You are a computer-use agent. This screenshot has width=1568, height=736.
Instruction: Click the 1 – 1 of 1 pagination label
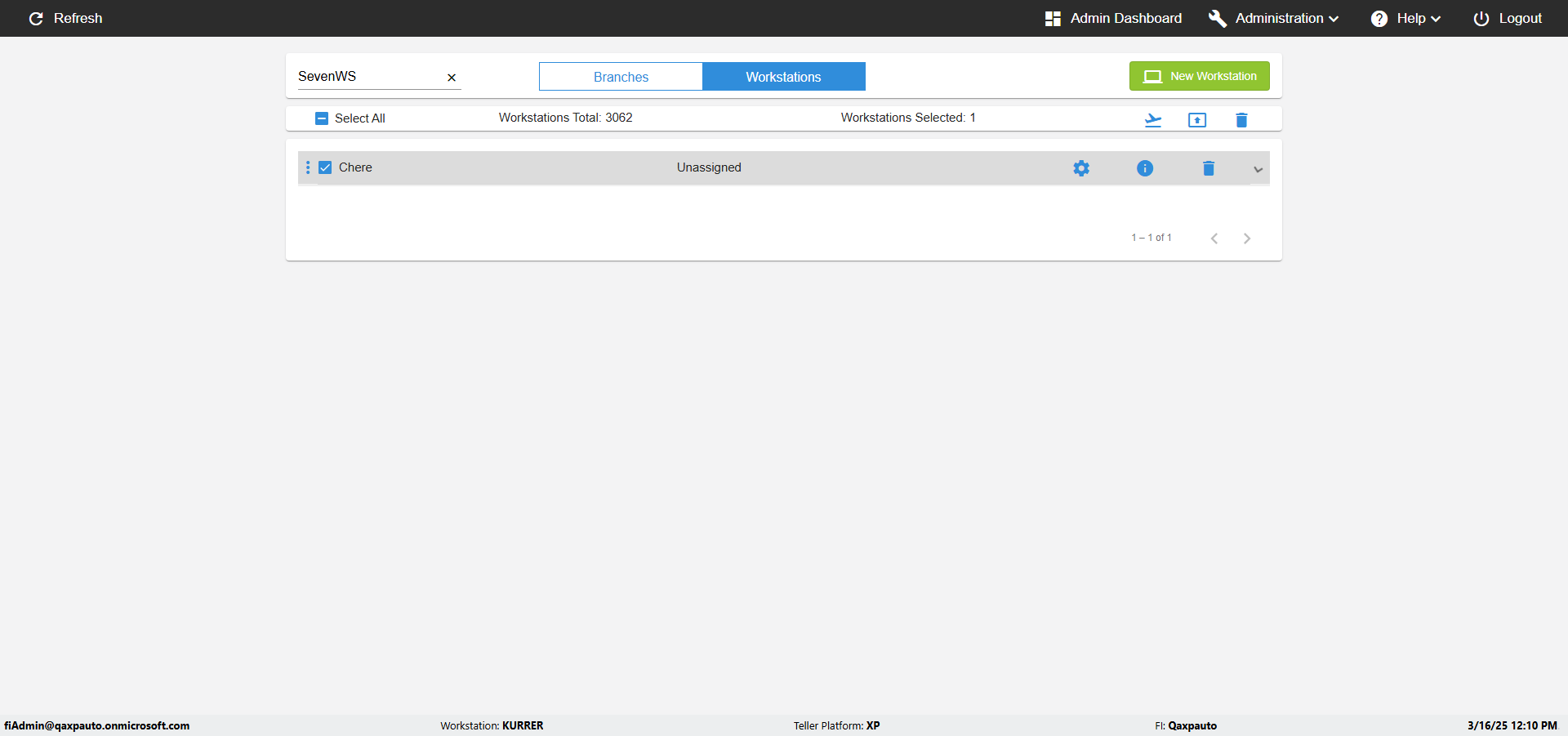click(x=1151, y=238)
